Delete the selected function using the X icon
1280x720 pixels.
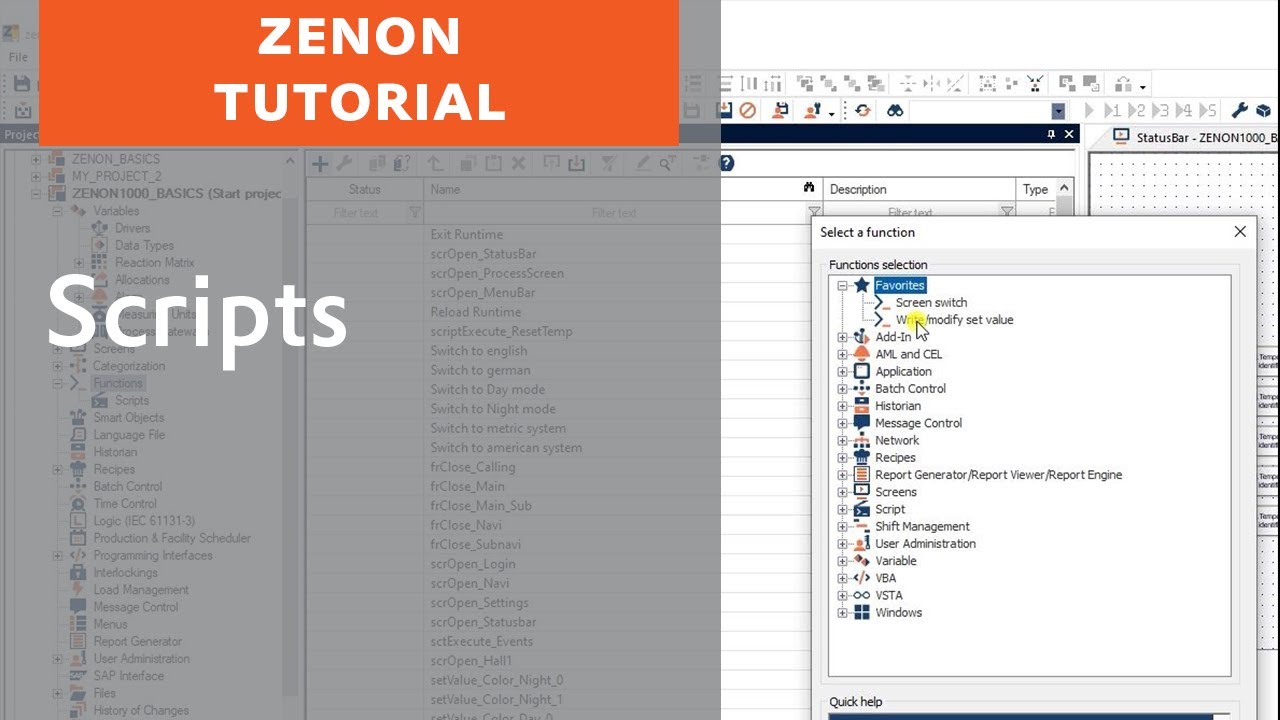(x=518, y=164)
